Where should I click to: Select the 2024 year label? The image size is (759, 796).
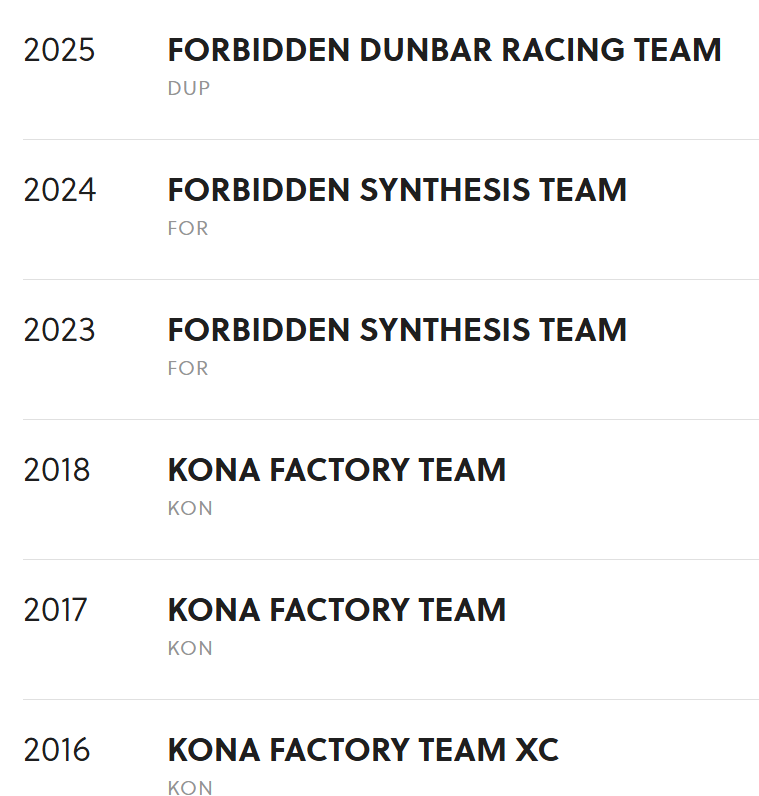click(x=59, y=190)
